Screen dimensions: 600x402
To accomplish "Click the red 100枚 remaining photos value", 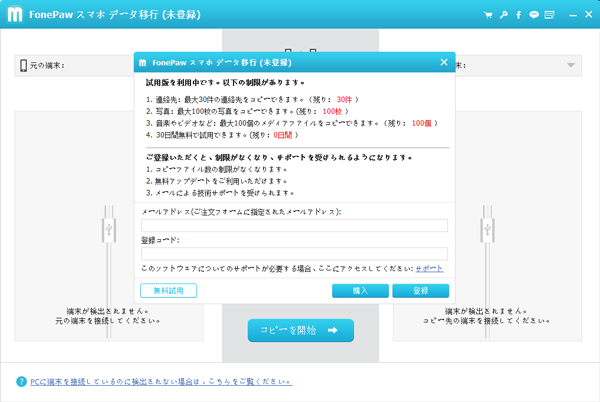I will click(x=332, y=111).
